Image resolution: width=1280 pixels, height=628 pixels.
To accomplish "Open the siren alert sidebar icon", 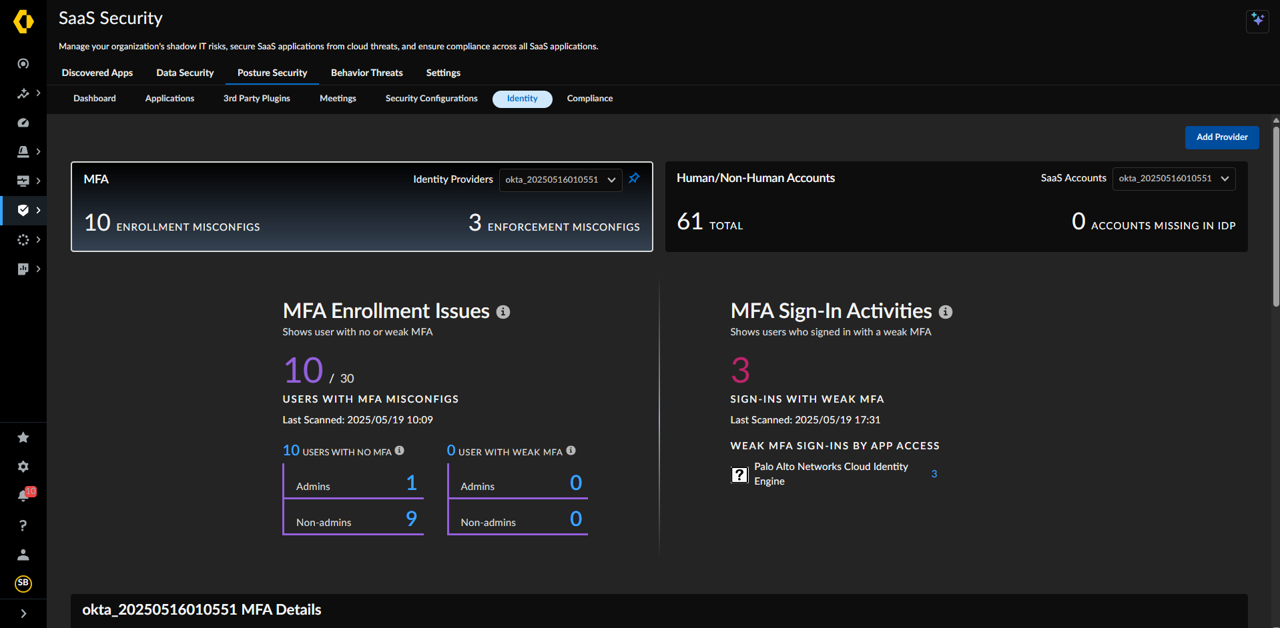I will (23, 152).
